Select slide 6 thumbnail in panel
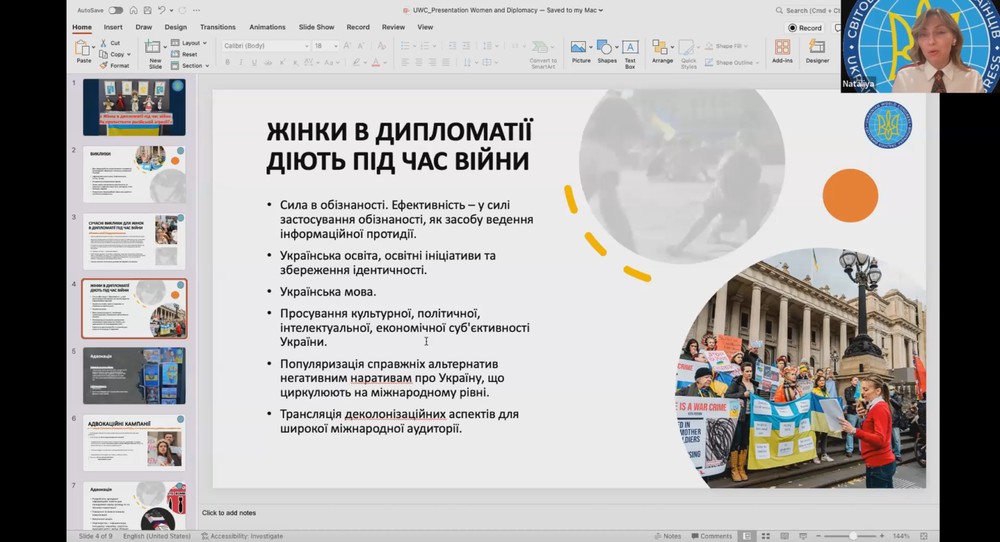 pyautogui.click(x=134, y=443)
